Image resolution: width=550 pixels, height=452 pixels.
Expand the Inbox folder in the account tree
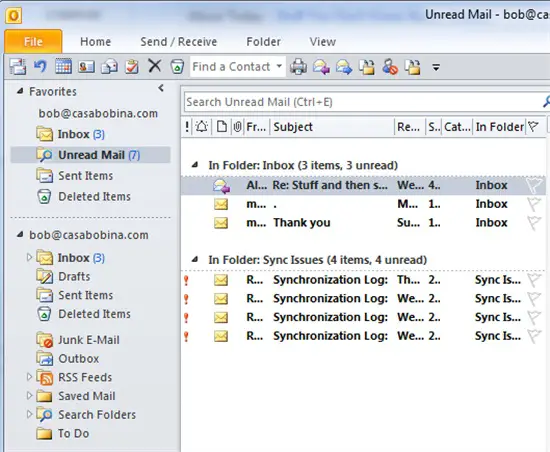29,258
